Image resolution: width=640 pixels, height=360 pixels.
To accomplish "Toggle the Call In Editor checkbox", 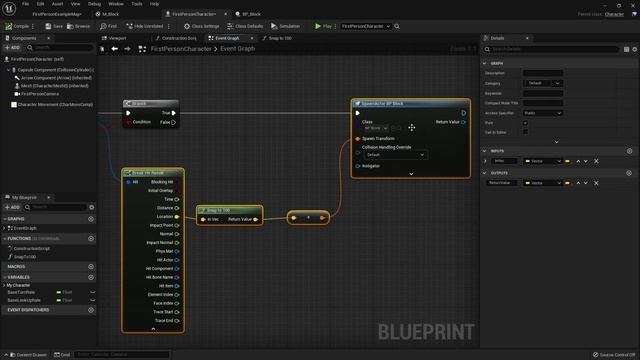I will 525,132.
